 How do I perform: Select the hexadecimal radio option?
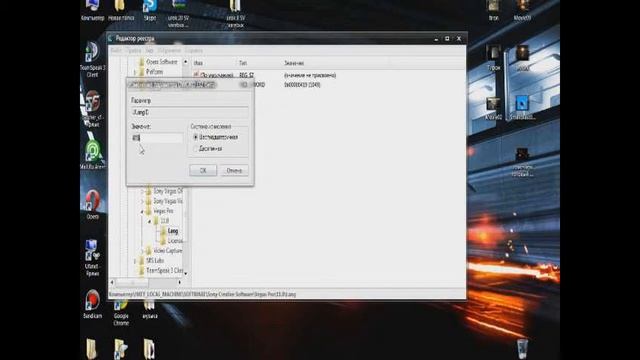[x=196, y=137]
